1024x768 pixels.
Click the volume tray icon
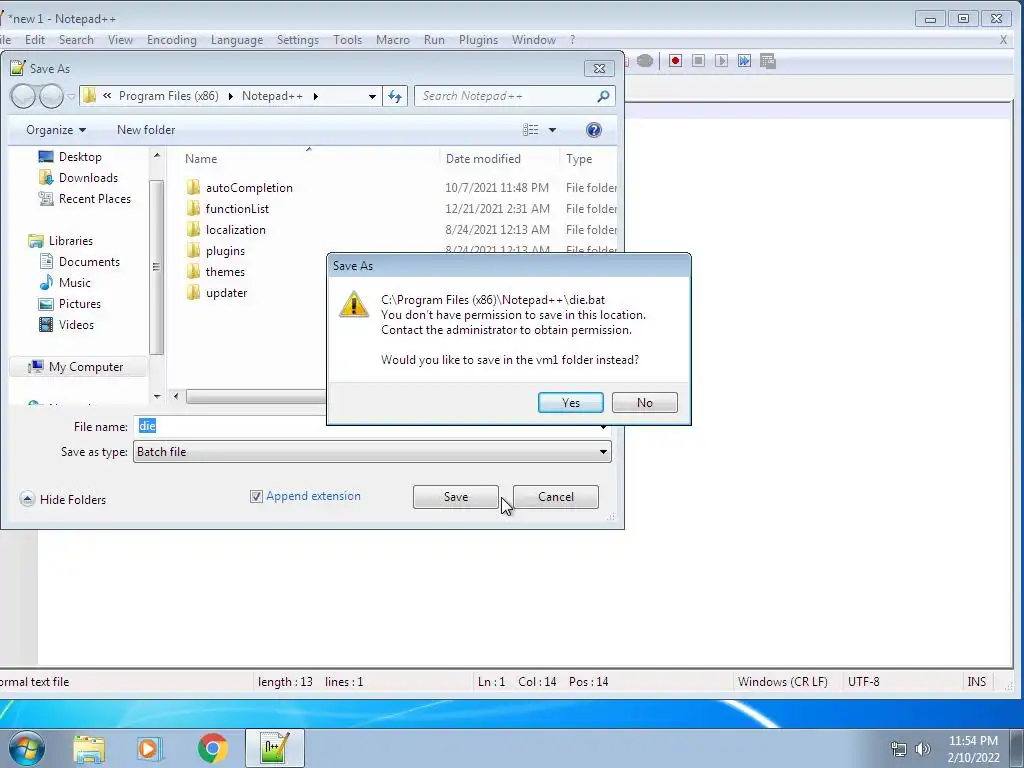923,749
